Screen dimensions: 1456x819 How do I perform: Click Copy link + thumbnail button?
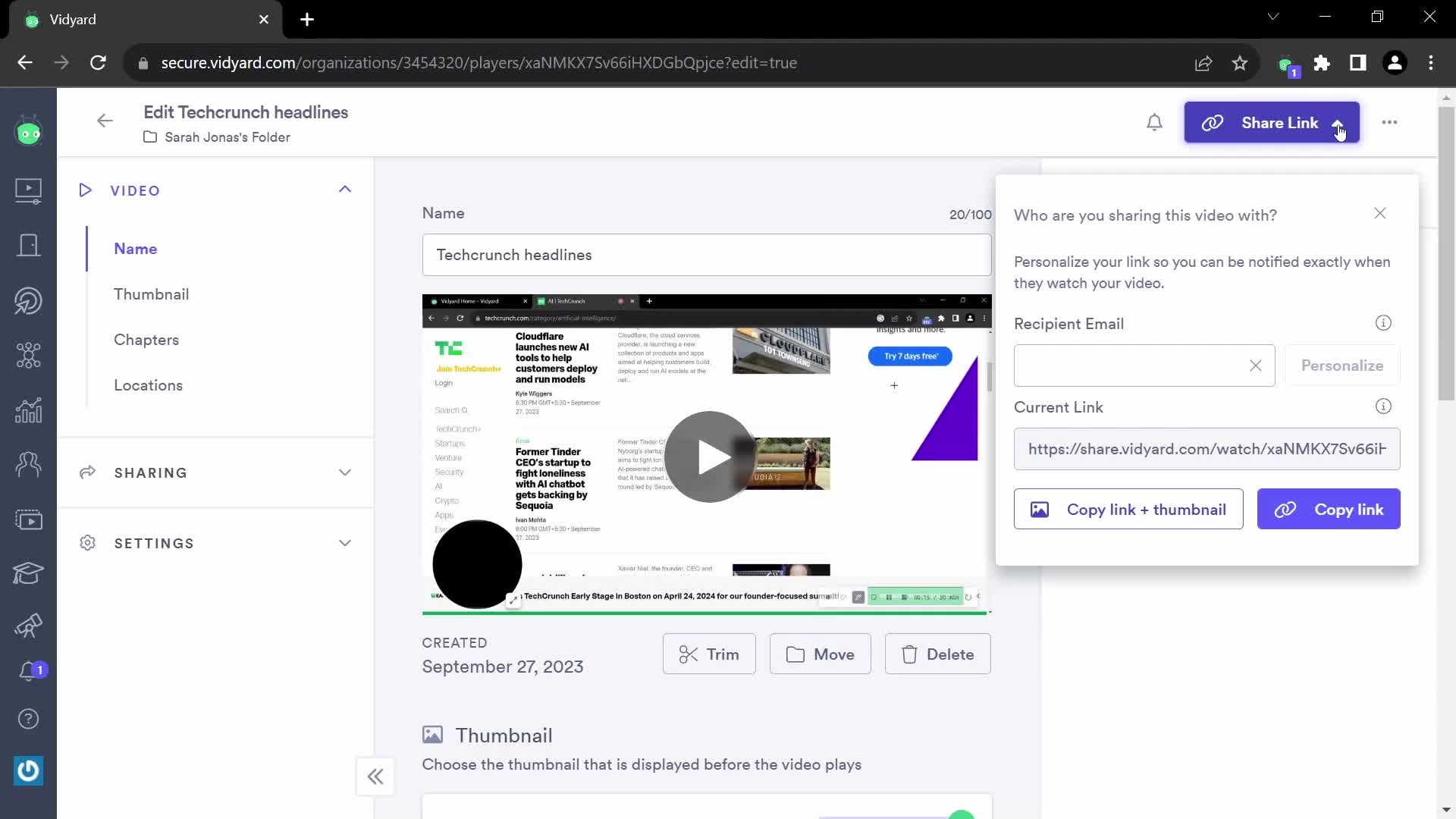[x=1129, y=510]
